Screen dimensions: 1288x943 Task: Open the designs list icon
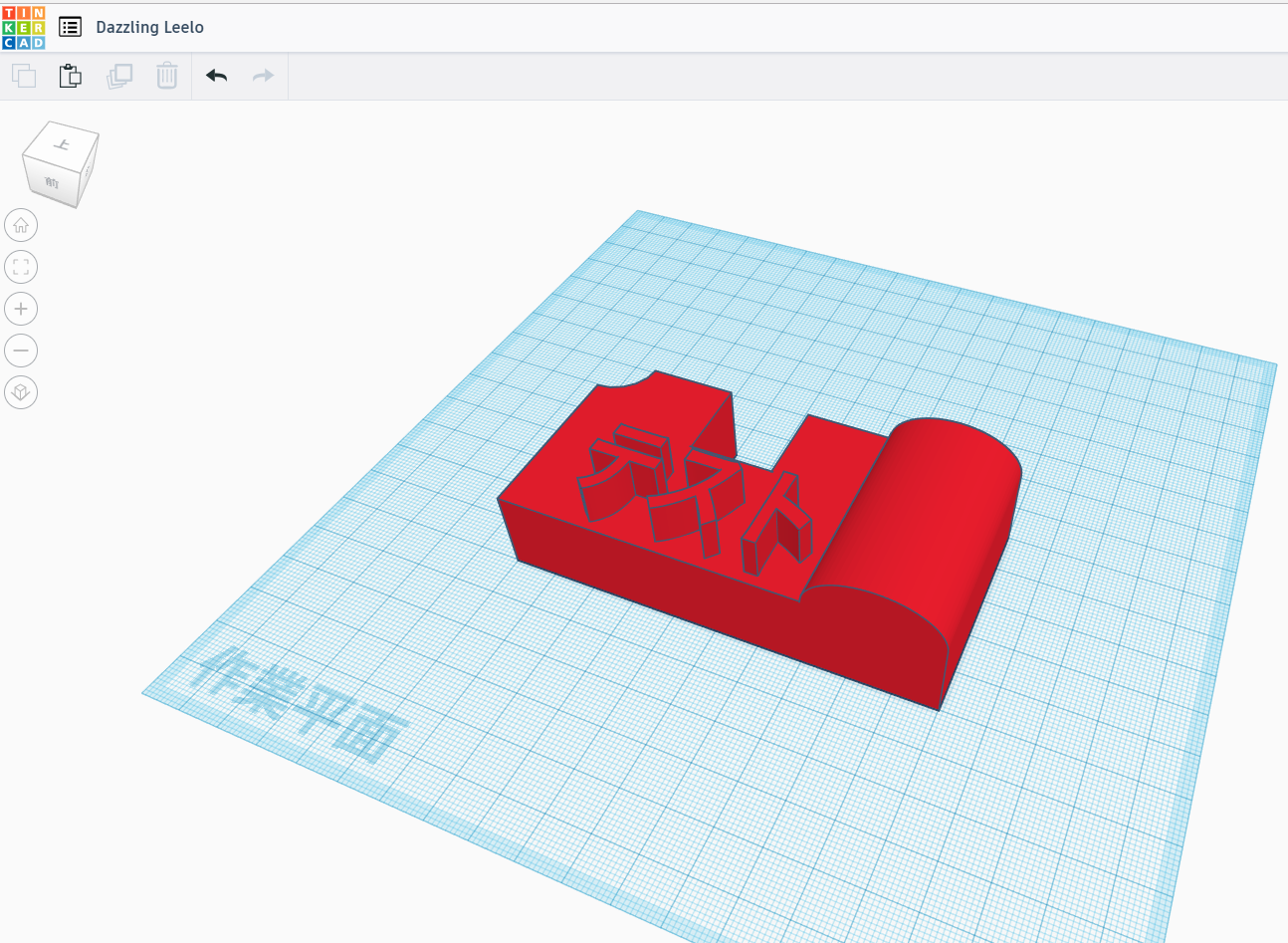pyautogui.click(x=70, y=27)
